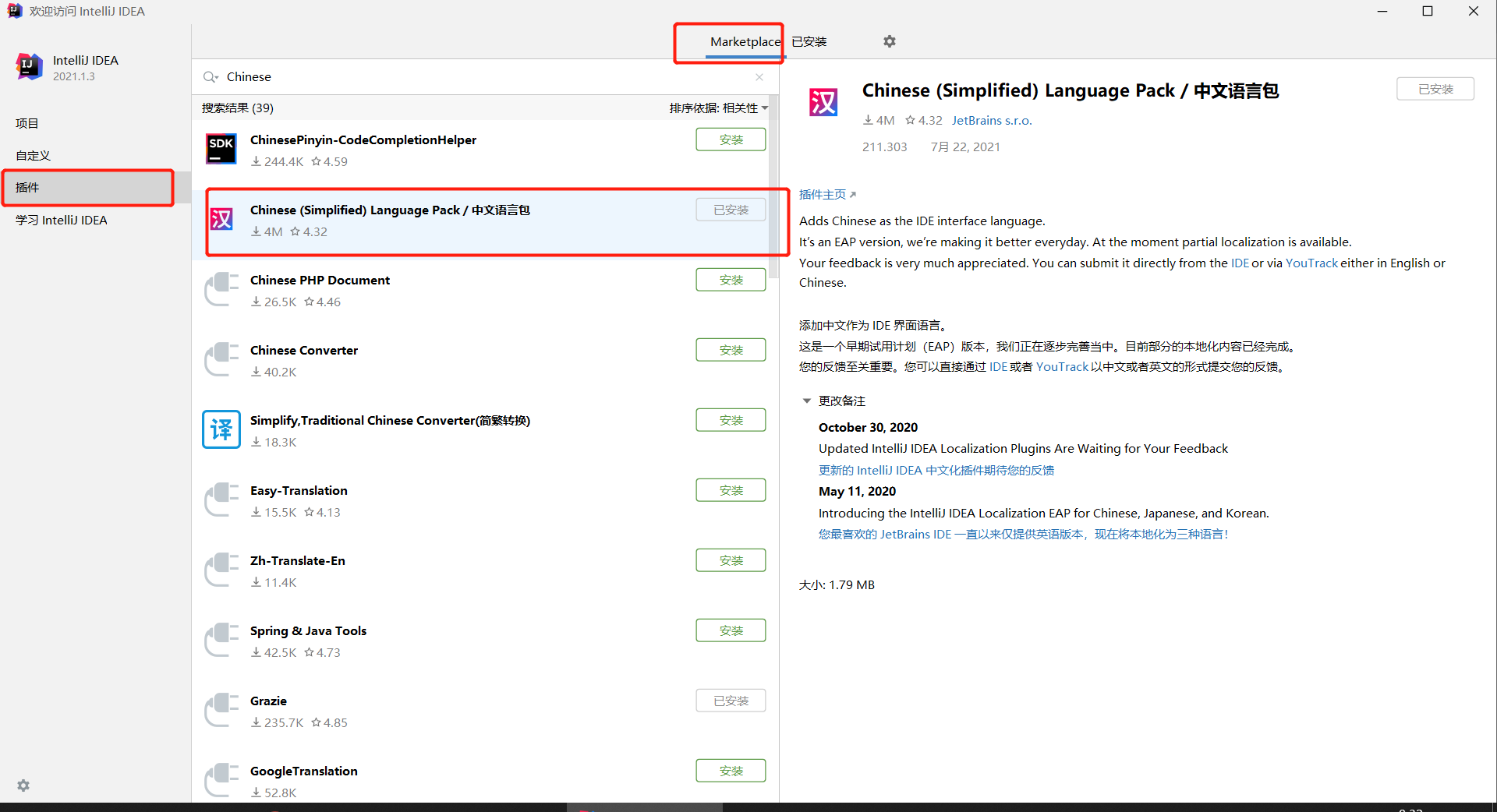Select Easy-Translation plugin name

pos(299,491)
